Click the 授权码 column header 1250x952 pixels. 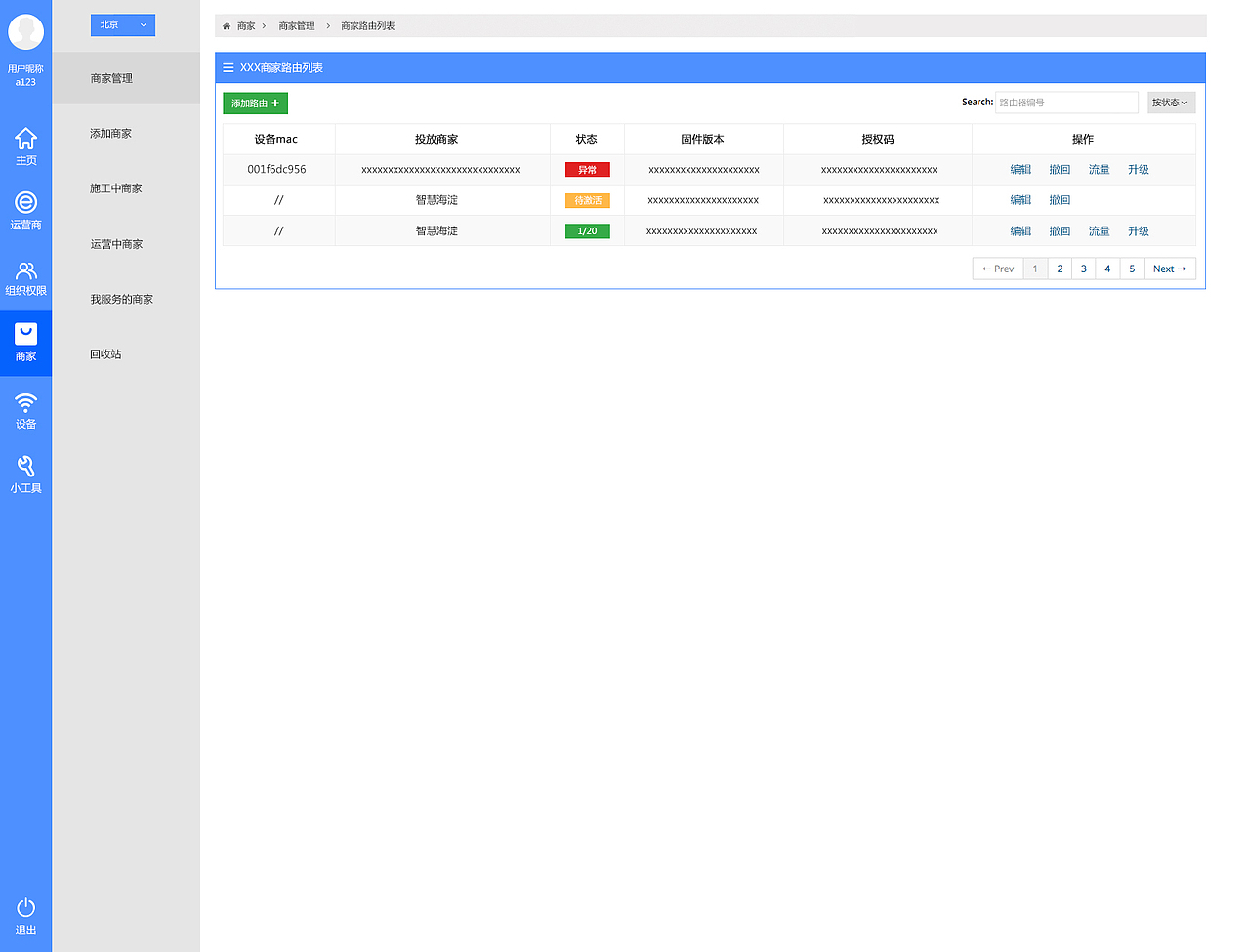click(x=878, y=140)
